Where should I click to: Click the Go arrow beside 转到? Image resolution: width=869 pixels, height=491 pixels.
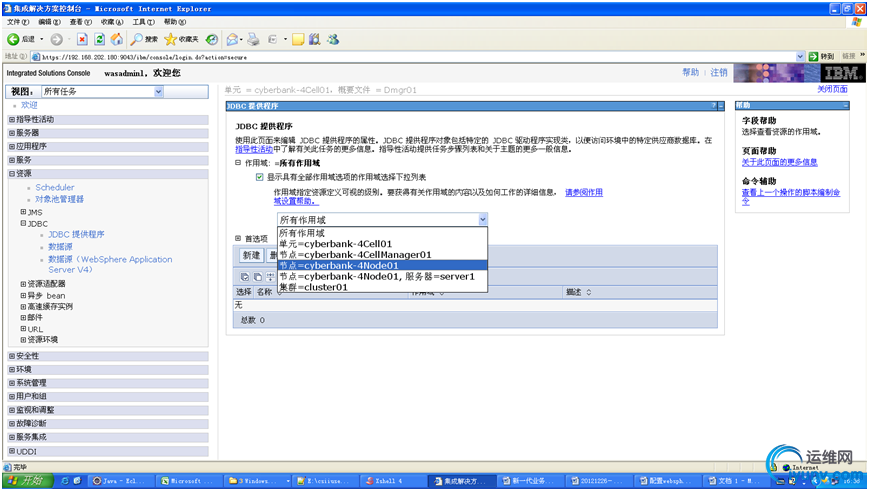(814, 57)
